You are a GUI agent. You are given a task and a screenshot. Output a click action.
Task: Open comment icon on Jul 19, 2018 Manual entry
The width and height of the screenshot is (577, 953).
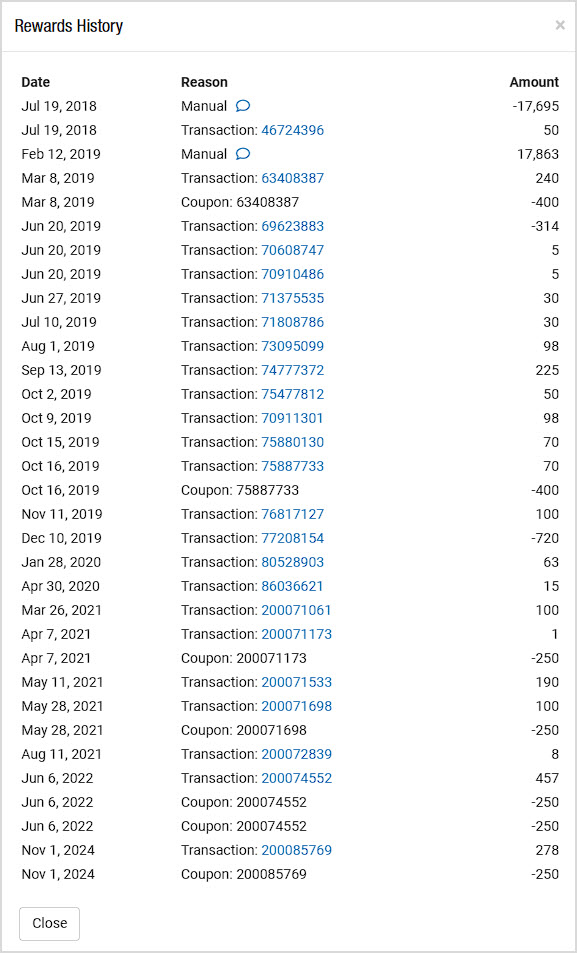point(243,106)
